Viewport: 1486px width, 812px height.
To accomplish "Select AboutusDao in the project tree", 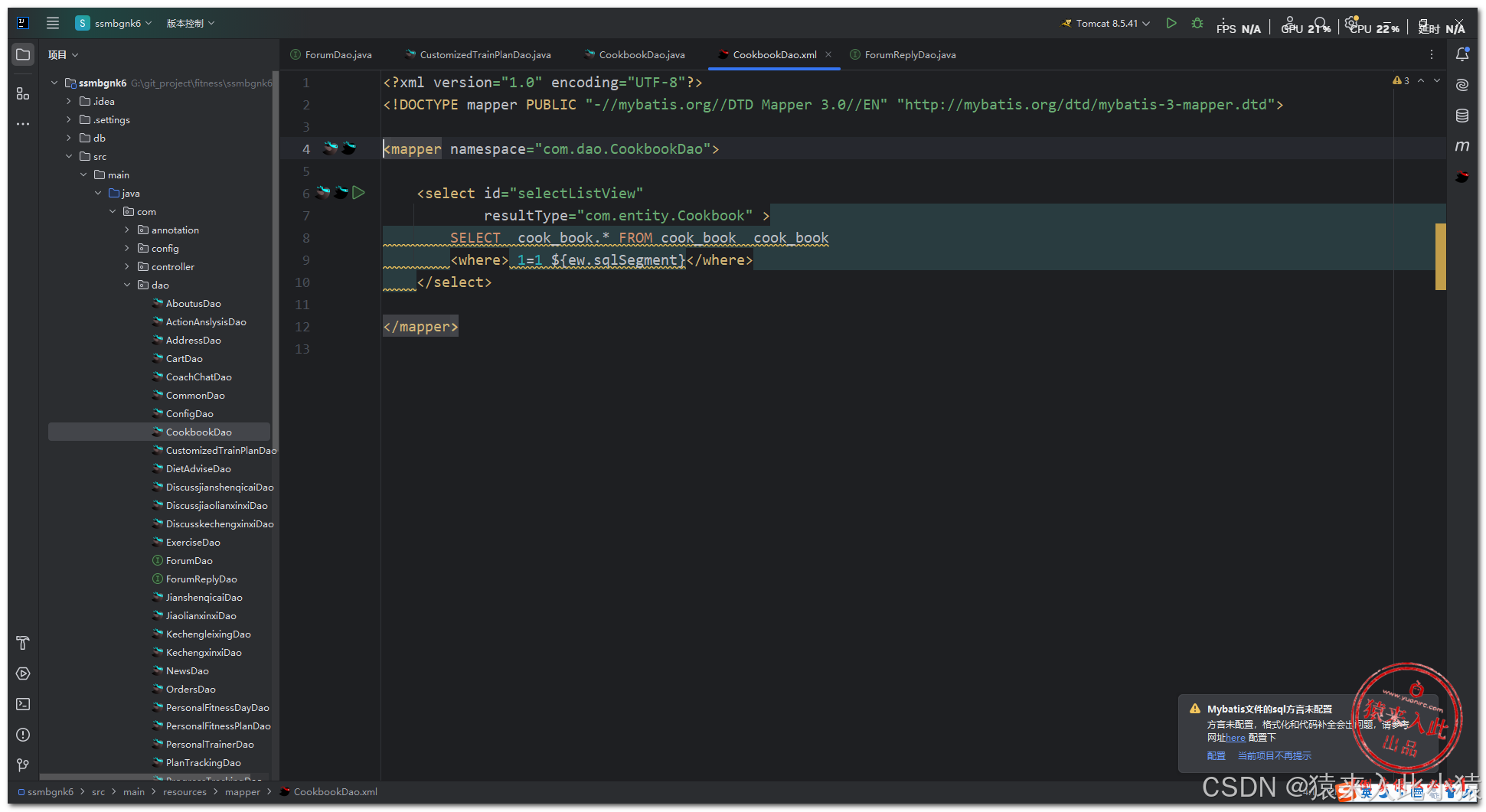I will click(193, 304).
